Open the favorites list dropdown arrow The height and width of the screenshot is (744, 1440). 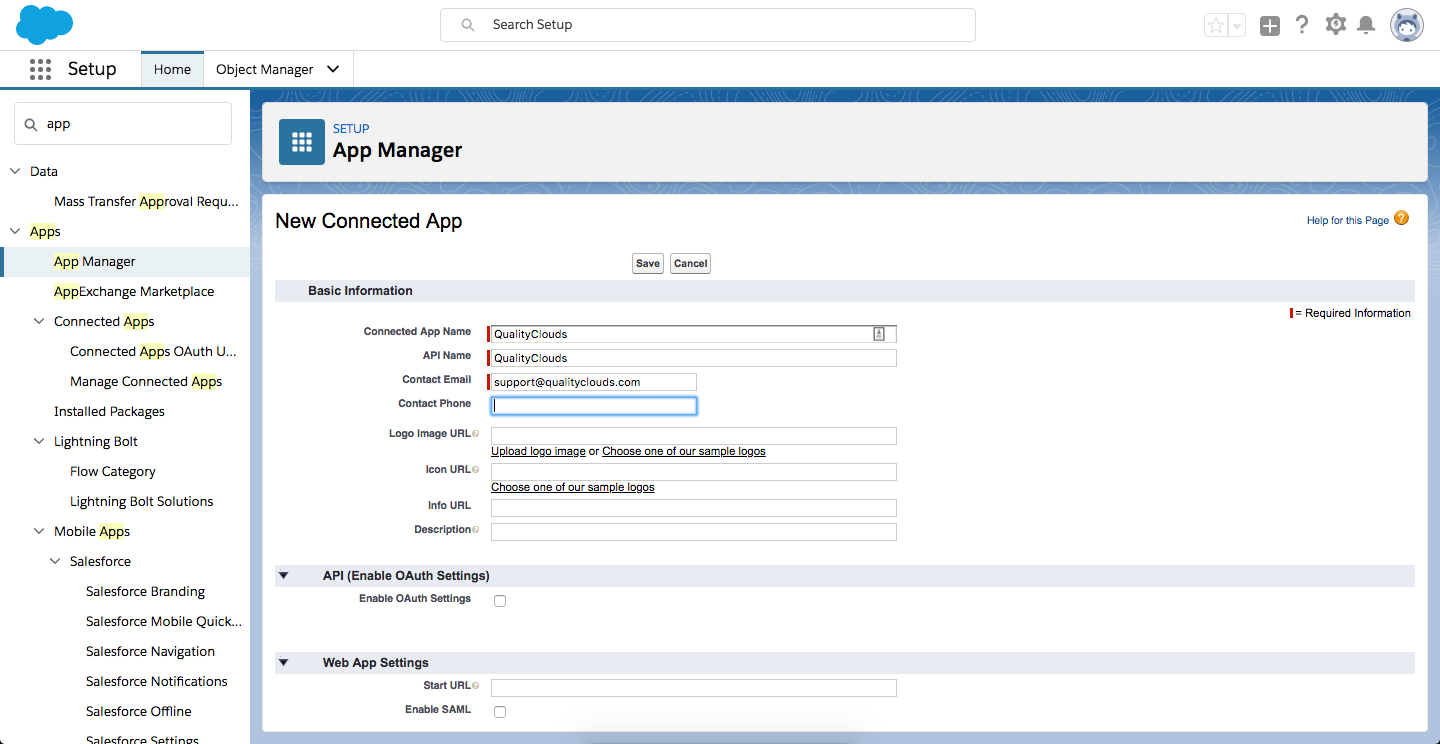click(1237, 26)
